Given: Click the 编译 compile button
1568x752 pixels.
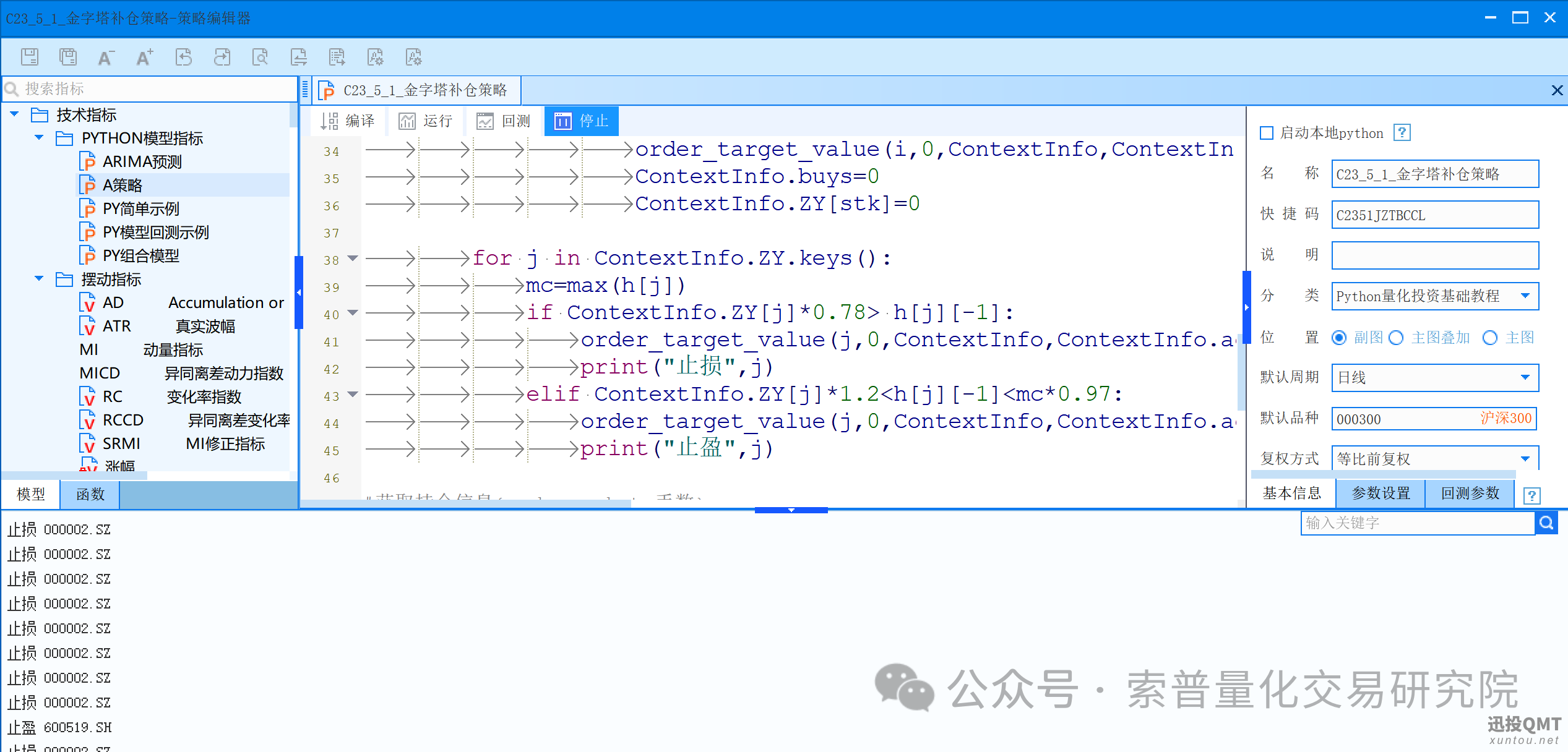Looking at the screenshot, I should click(x=348, y=121).
